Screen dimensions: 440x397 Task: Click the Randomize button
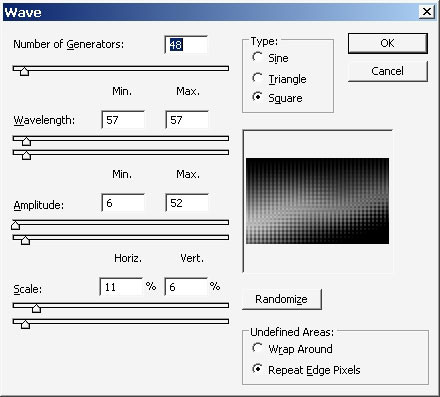(x=282, y=299)
